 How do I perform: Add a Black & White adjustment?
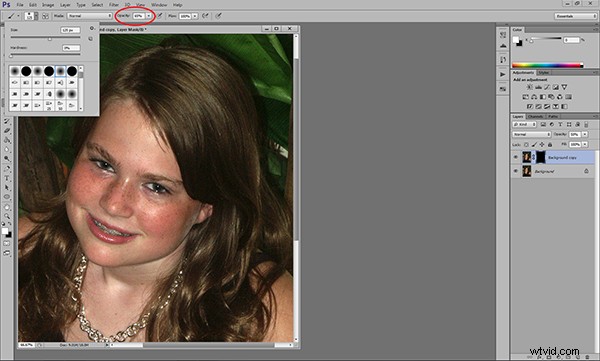[x=543, y=97]
